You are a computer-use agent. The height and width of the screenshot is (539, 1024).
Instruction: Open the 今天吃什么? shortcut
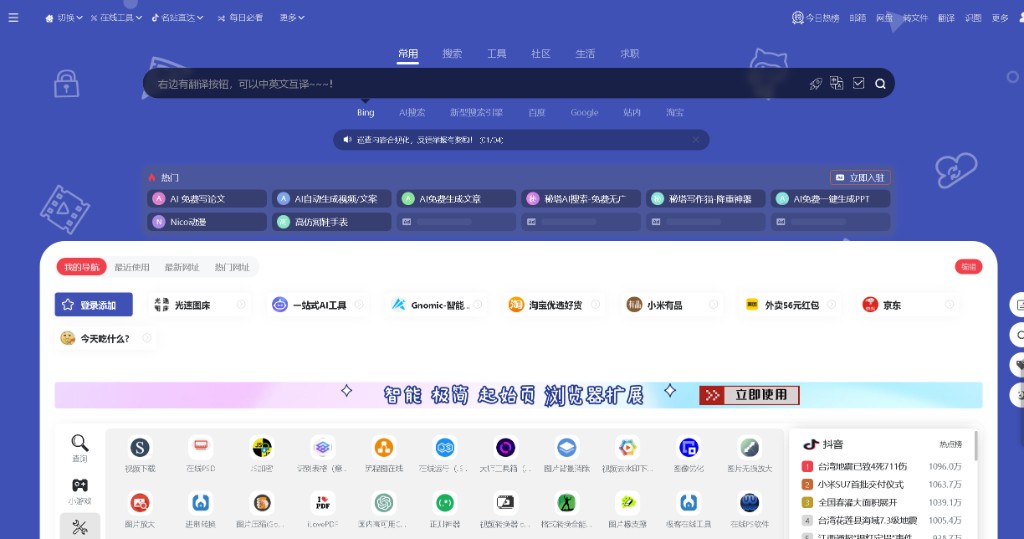106,338
